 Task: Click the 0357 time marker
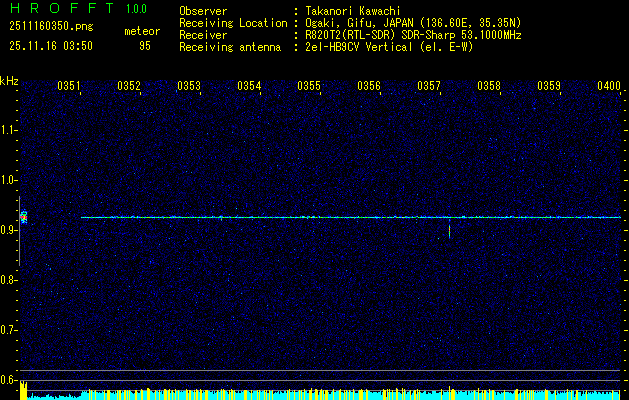pyautogui.click(x=429, y=86)
